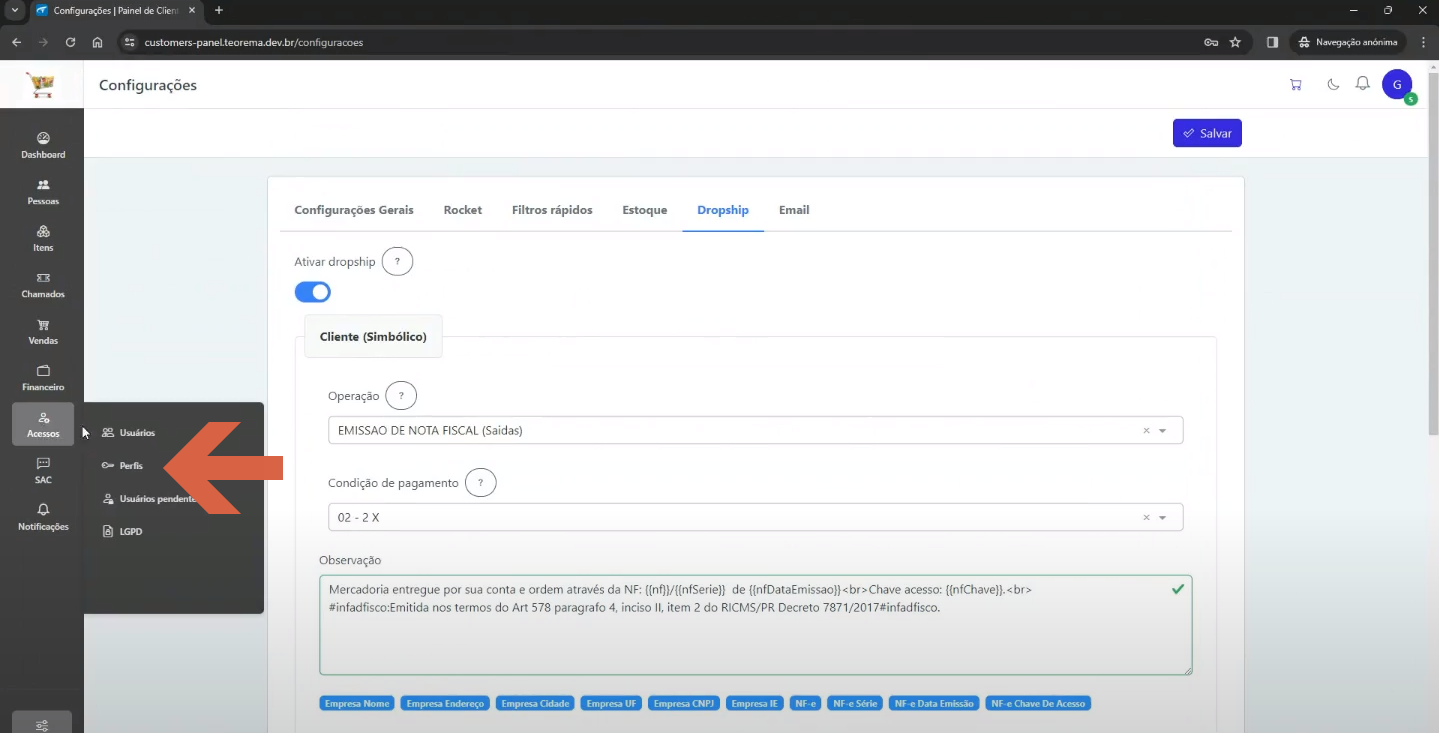
Task: Open SAC in the sidebar
Action: point(43,471)
